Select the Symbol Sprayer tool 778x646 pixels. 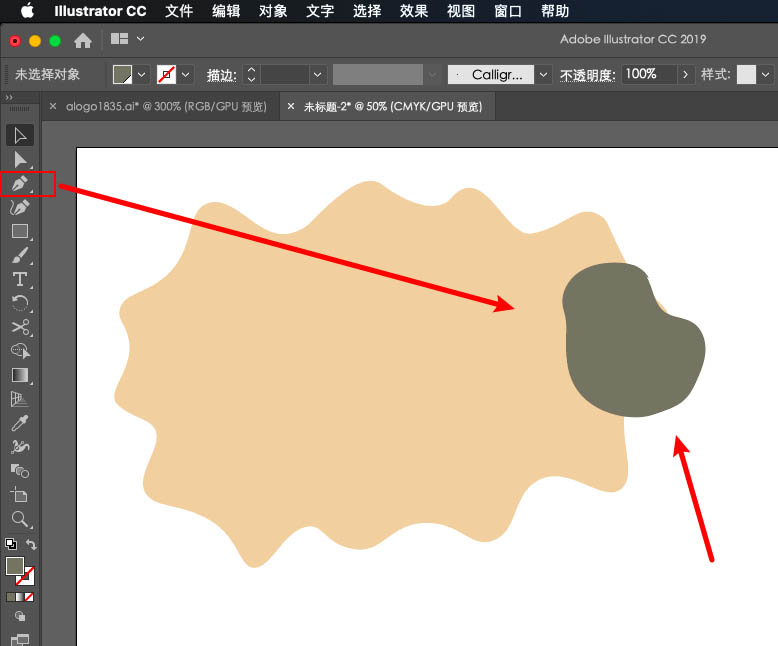click(20, 447)
